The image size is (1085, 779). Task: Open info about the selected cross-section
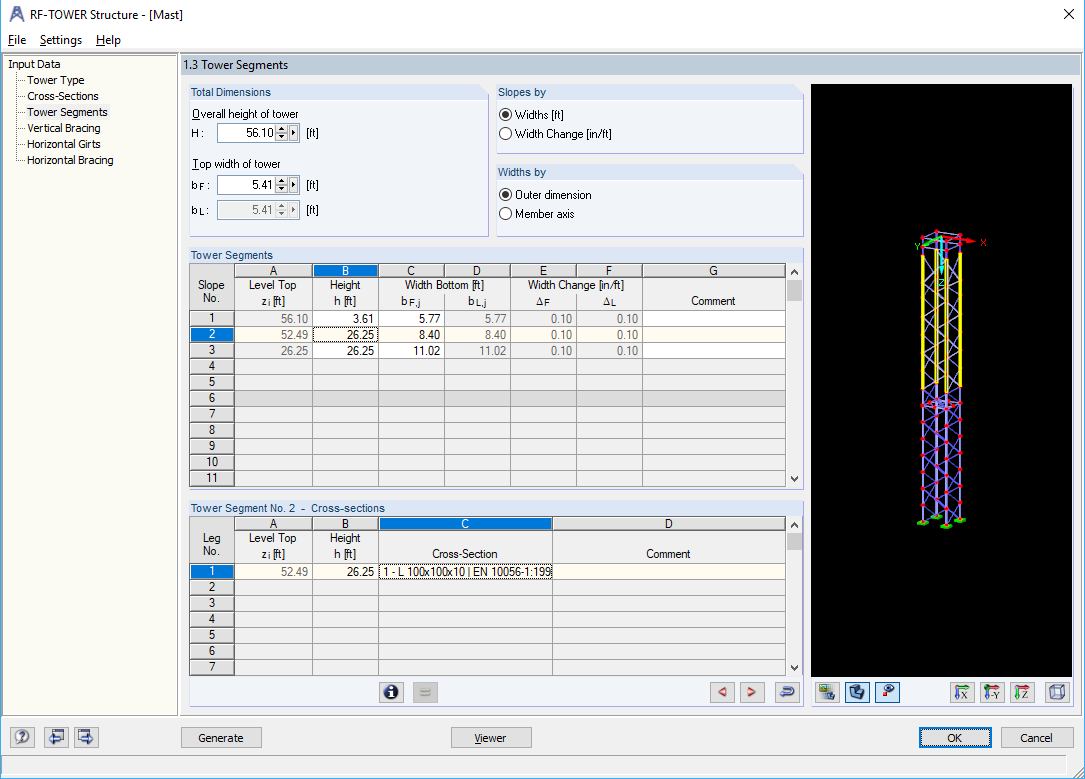click(x=391, y=692)
